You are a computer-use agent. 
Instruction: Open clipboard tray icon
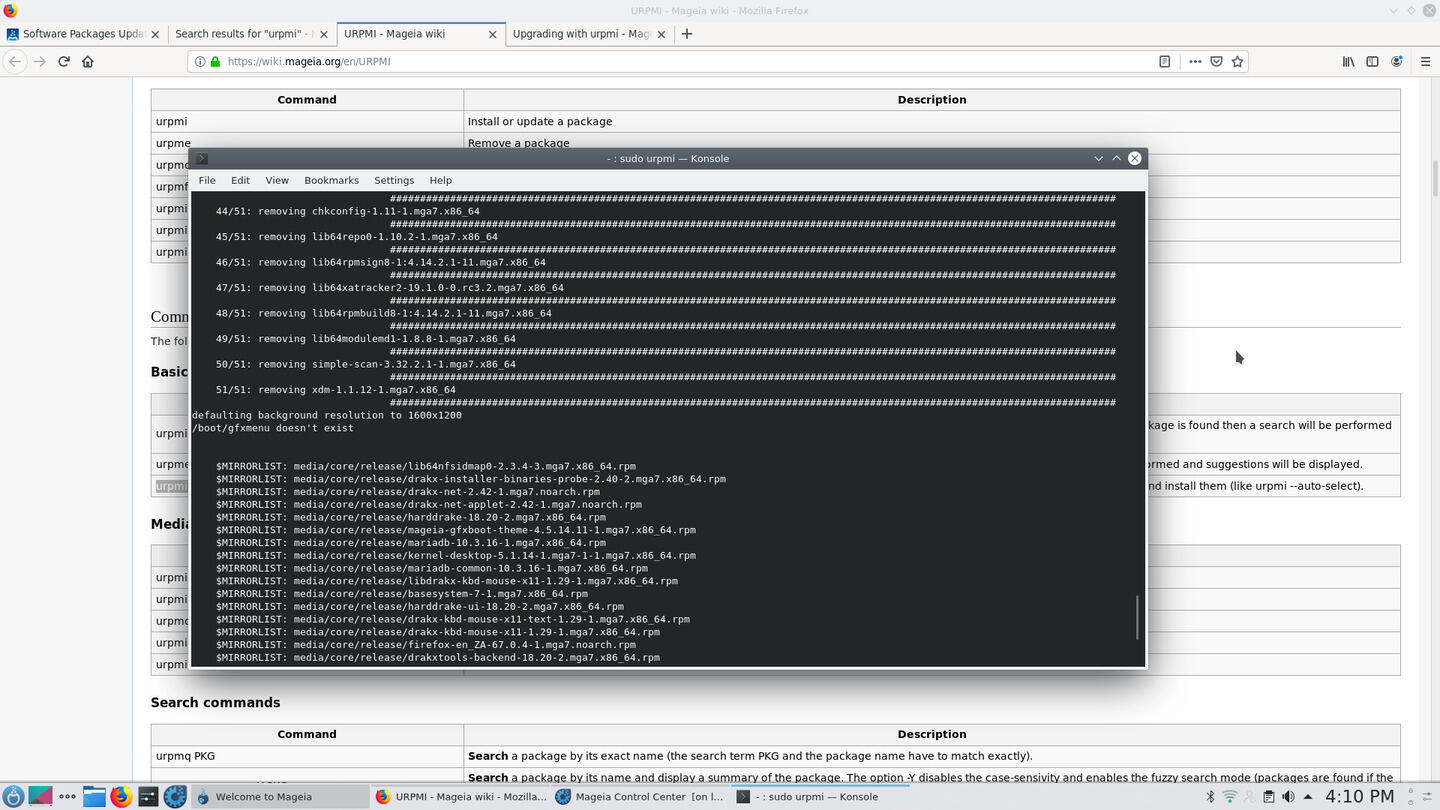point(1268,796)
